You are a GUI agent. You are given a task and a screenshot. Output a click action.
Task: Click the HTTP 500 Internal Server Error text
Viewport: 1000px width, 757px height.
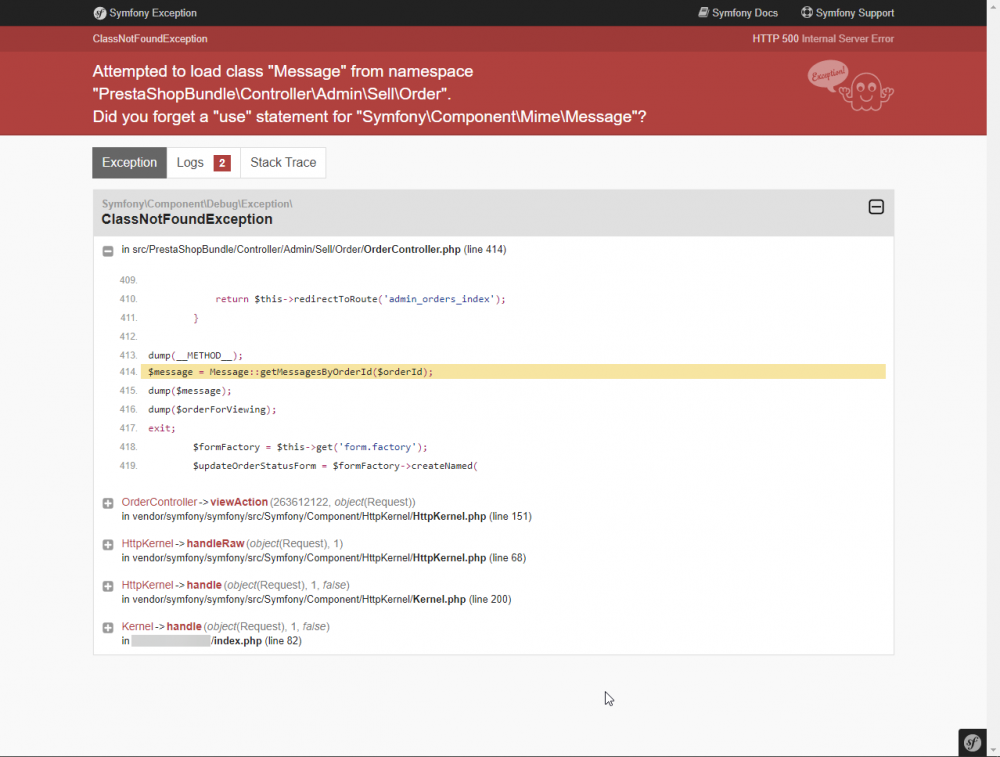(x=823, y=39)
